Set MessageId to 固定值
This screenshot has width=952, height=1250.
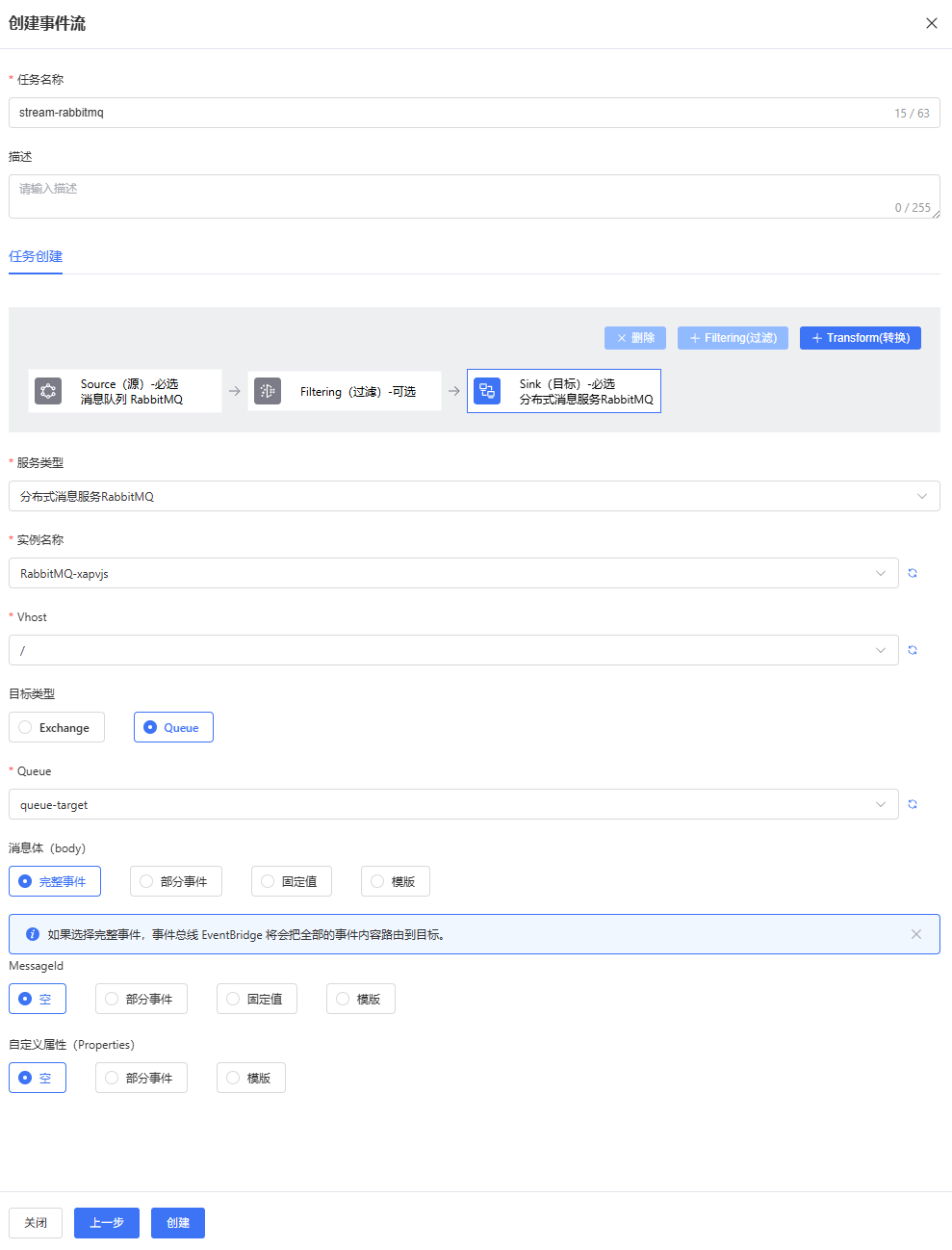click(257, 999)
